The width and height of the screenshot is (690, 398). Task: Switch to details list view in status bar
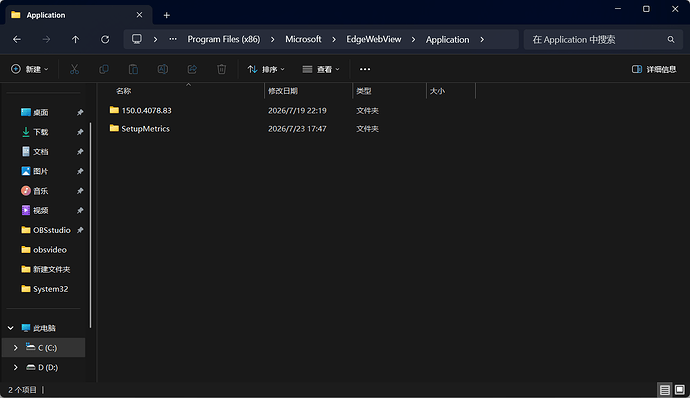point(665,390)
